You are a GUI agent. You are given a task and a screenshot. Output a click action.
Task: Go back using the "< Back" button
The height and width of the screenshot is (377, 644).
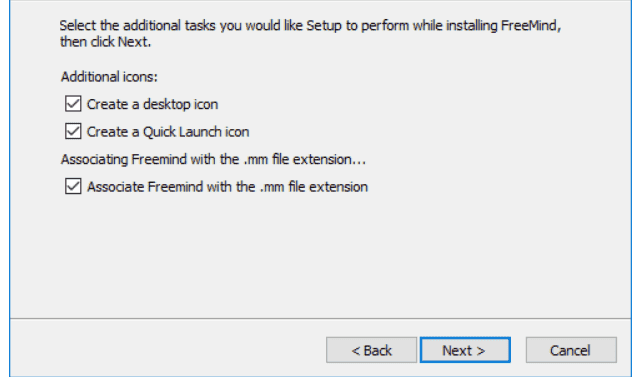pyautogui.click(x=372, y=350)
